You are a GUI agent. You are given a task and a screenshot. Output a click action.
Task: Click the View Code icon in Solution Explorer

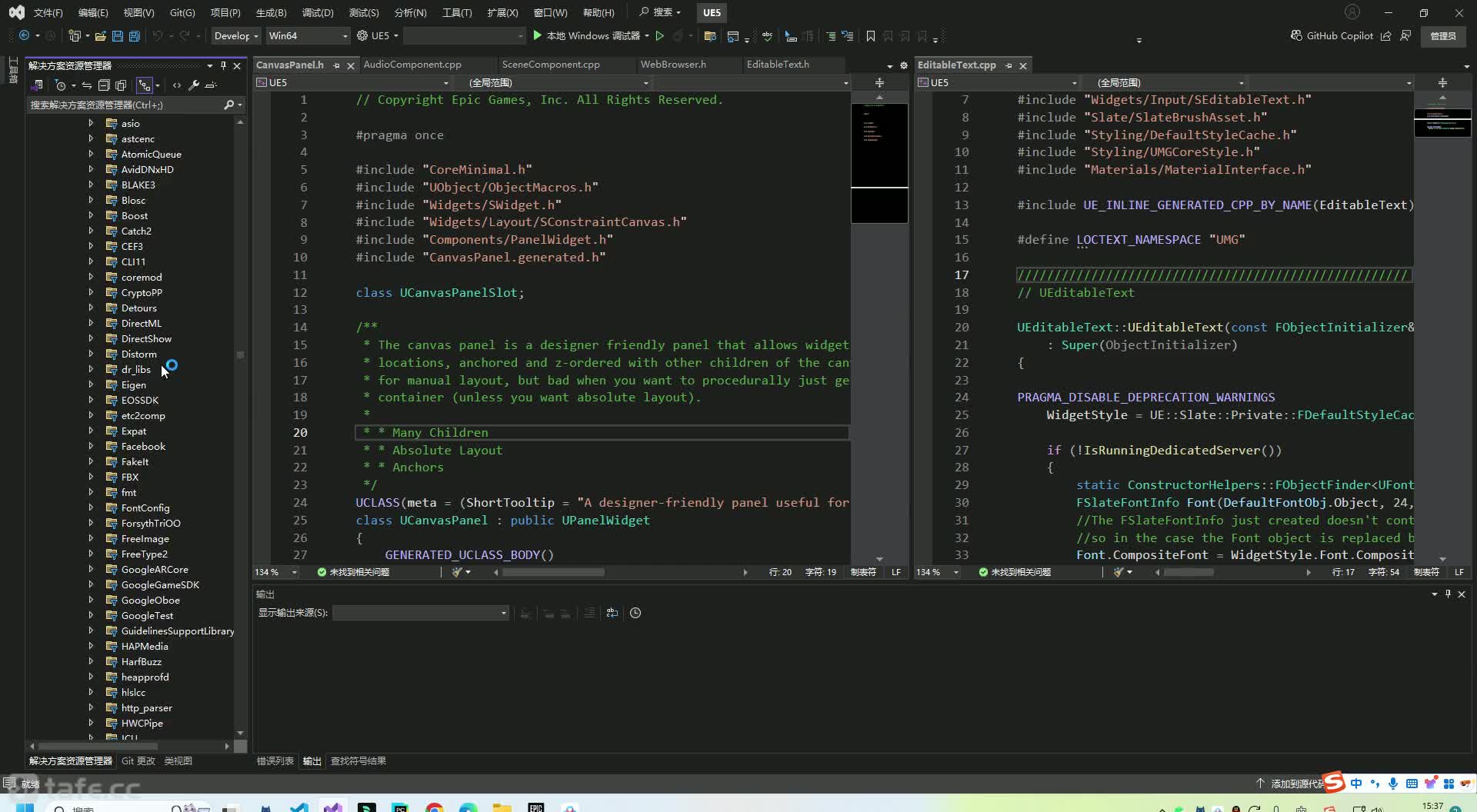point(177,85)
